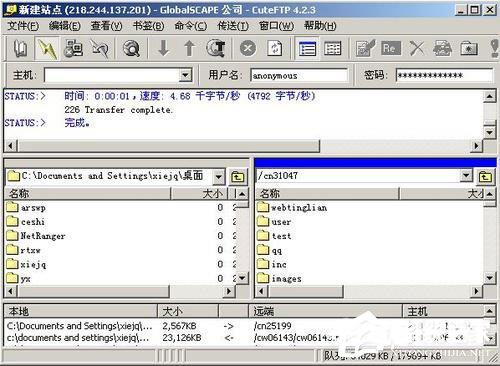Screen dimensions: 500x366
Task: Switch to detailed view icon
Action: 333,49
